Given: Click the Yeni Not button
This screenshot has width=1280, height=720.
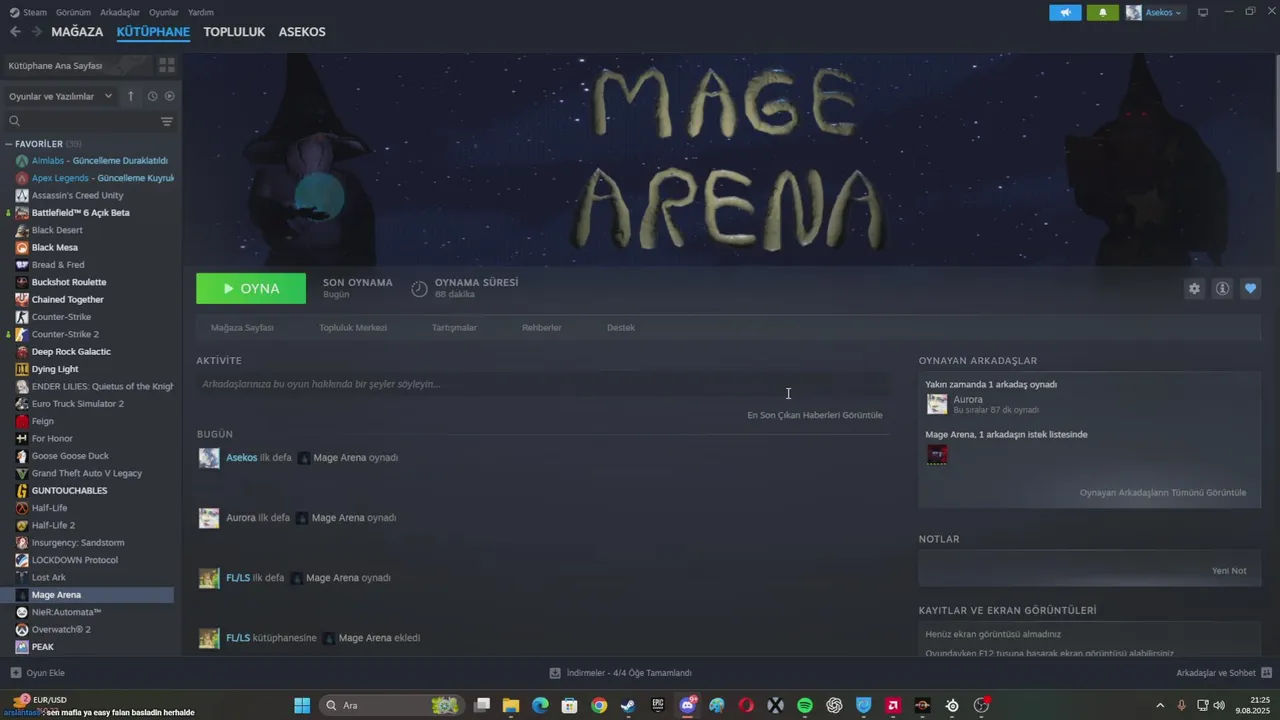Looking at the screenshot, I should click(1229, 570).
